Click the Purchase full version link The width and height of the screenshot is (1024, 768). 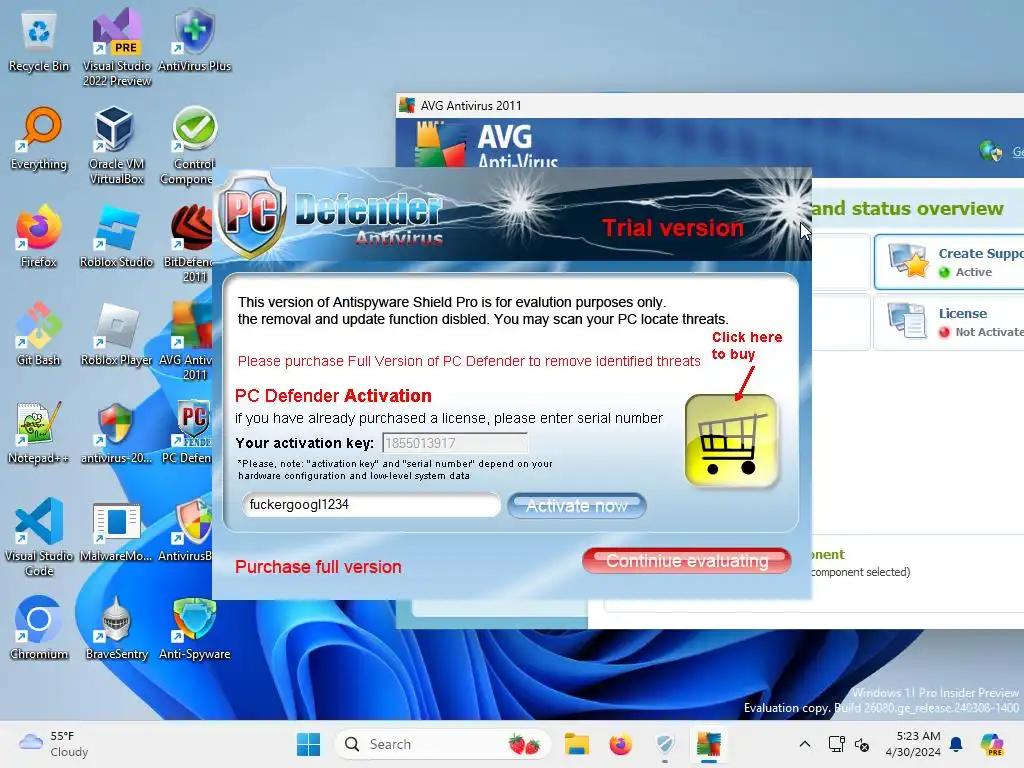point(318,567)
